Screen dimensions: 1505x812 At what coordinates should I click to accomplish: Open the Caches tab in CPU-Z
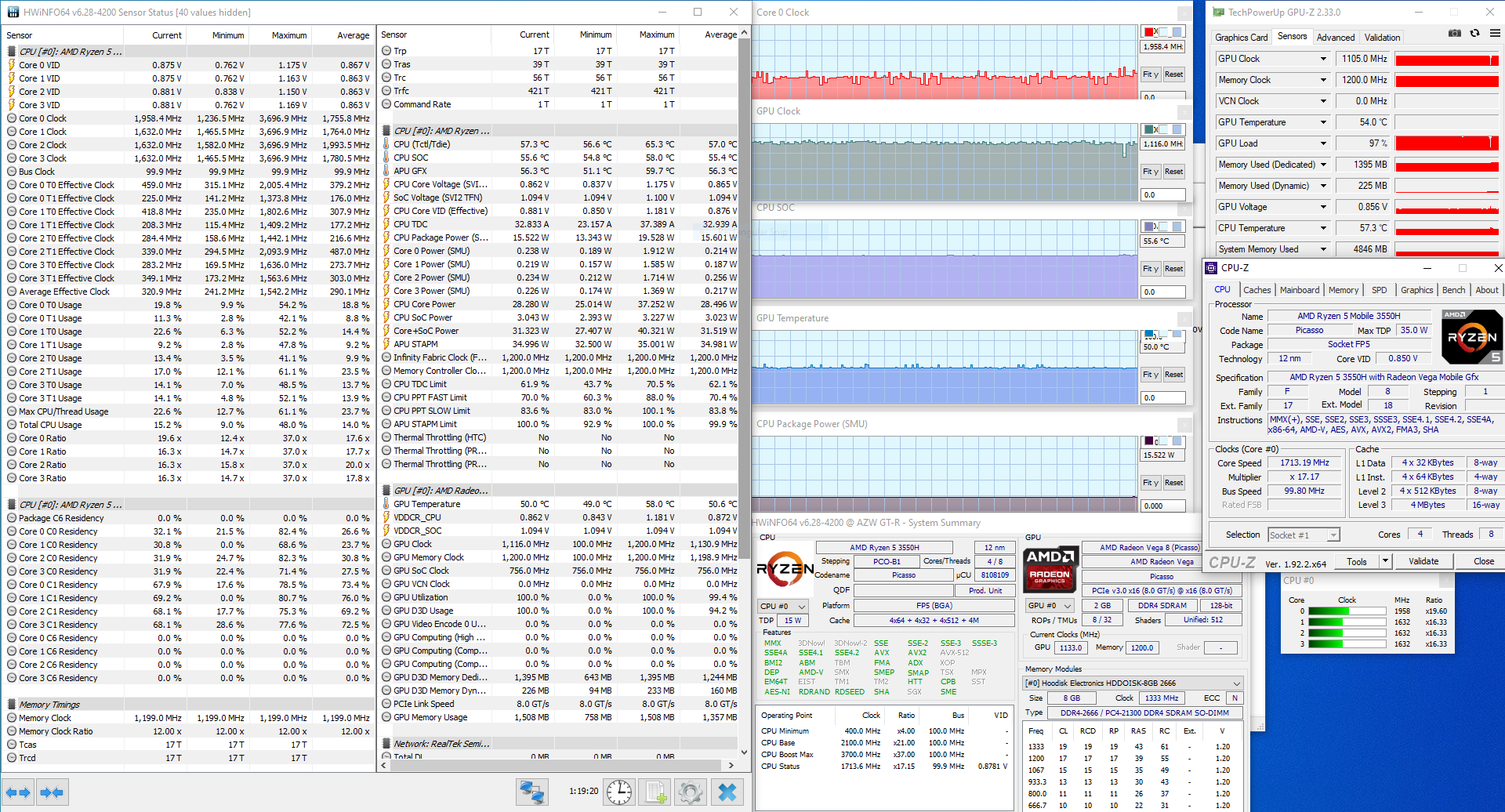1257,290
